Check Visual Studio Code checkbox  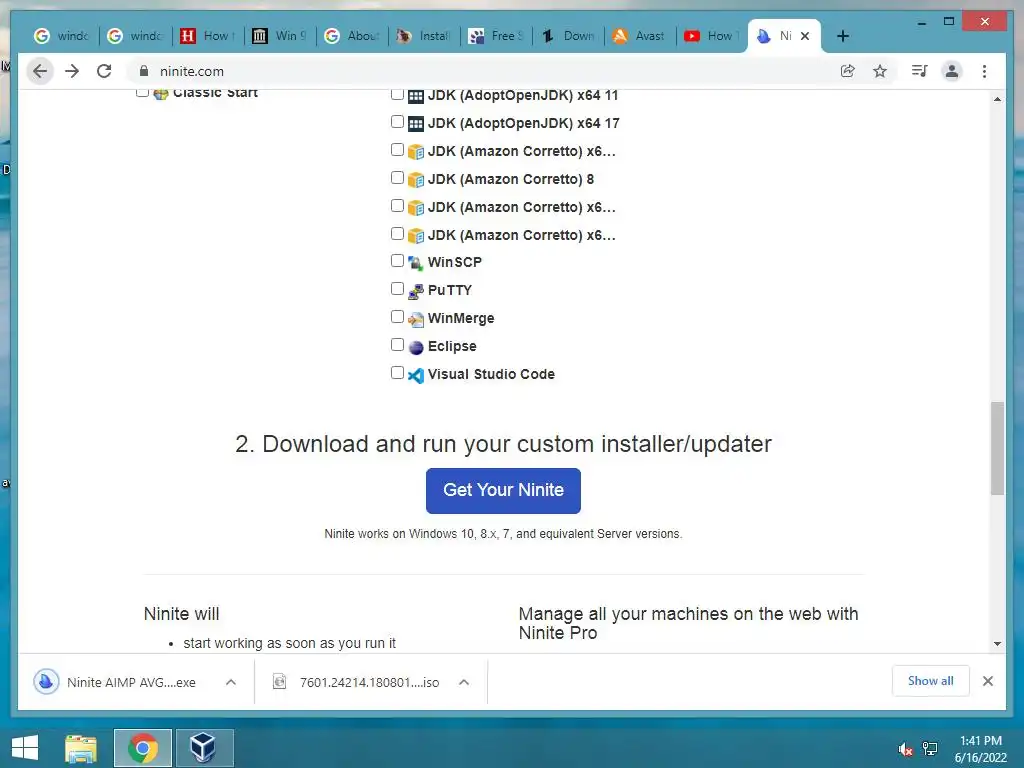pyautogui.click(x=397, y=372)
